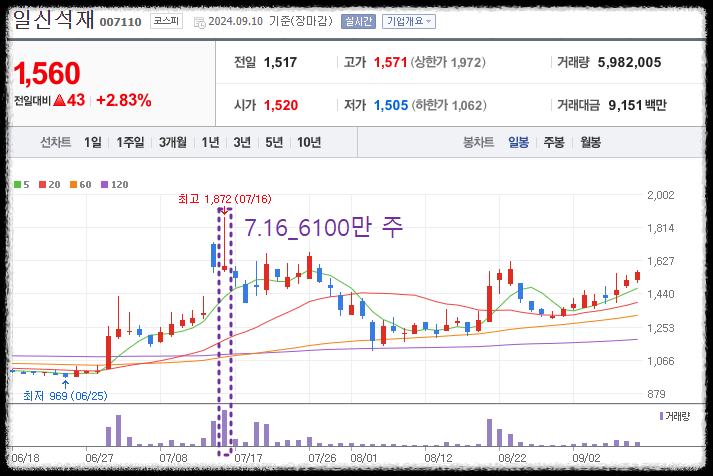Image resolution: width=713 pixels, height=476 pixels.
Task: Select the 3개월 line chart tab
Action: (173, 142)
